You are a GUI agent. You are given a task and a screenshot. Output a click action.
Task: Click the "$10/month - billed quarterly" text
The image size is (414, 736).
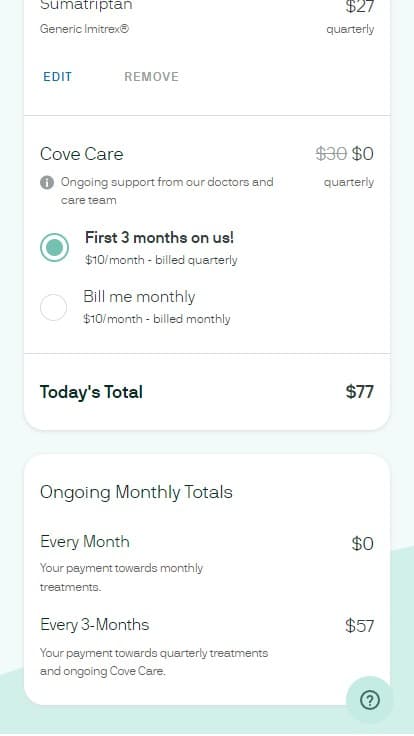tap(161, 260)
